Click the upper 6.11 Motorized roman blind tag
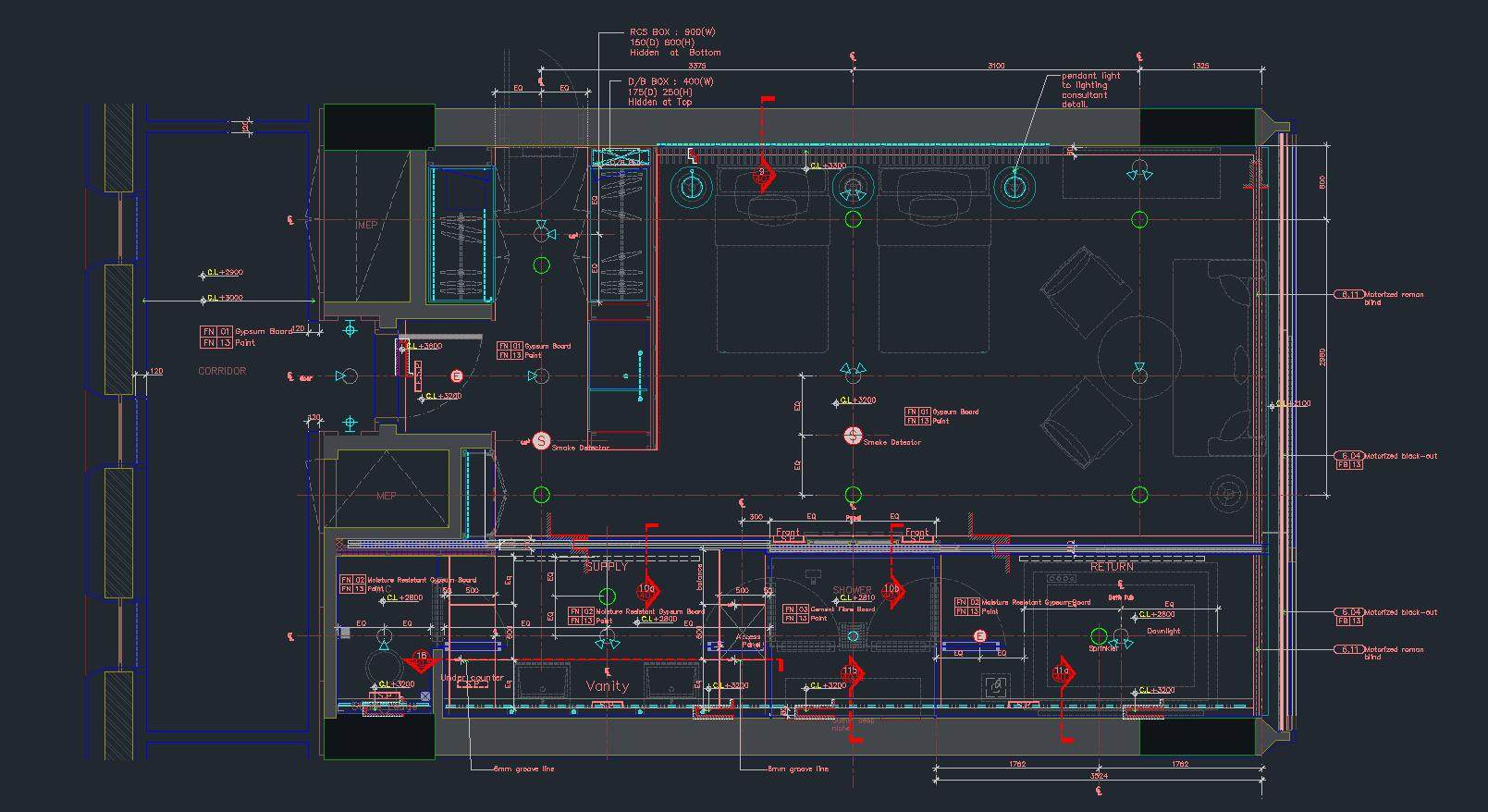The width and height of the screenshot is (1488, 812). [1350, 295]
